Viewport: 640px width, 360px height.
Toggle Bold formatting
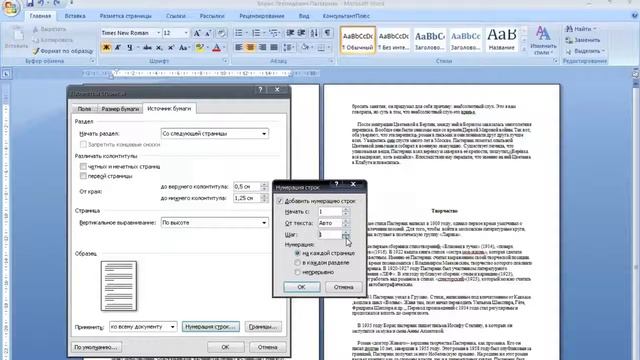[106, 48]
